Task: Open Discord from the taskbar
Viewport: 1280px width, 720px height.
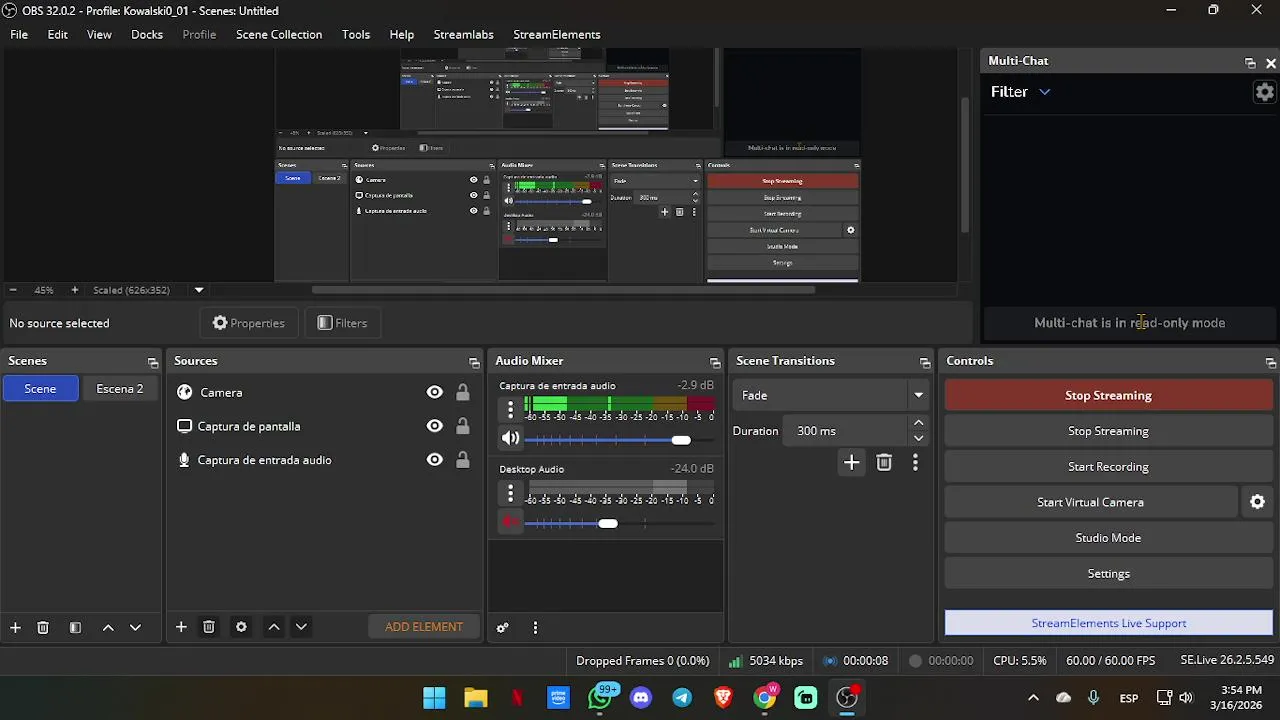Action: 641,698
